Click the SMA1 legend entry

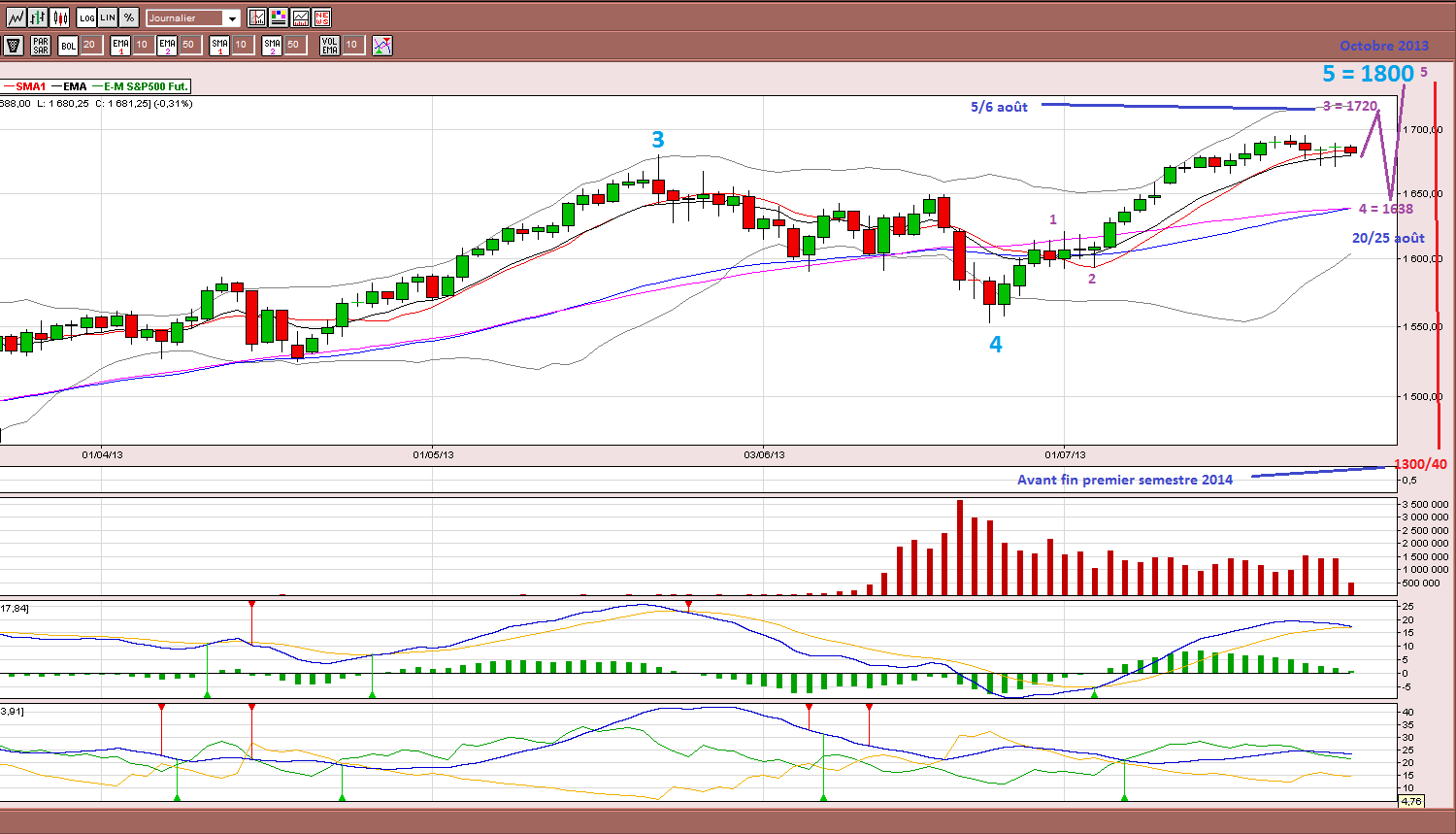(24, 86)
